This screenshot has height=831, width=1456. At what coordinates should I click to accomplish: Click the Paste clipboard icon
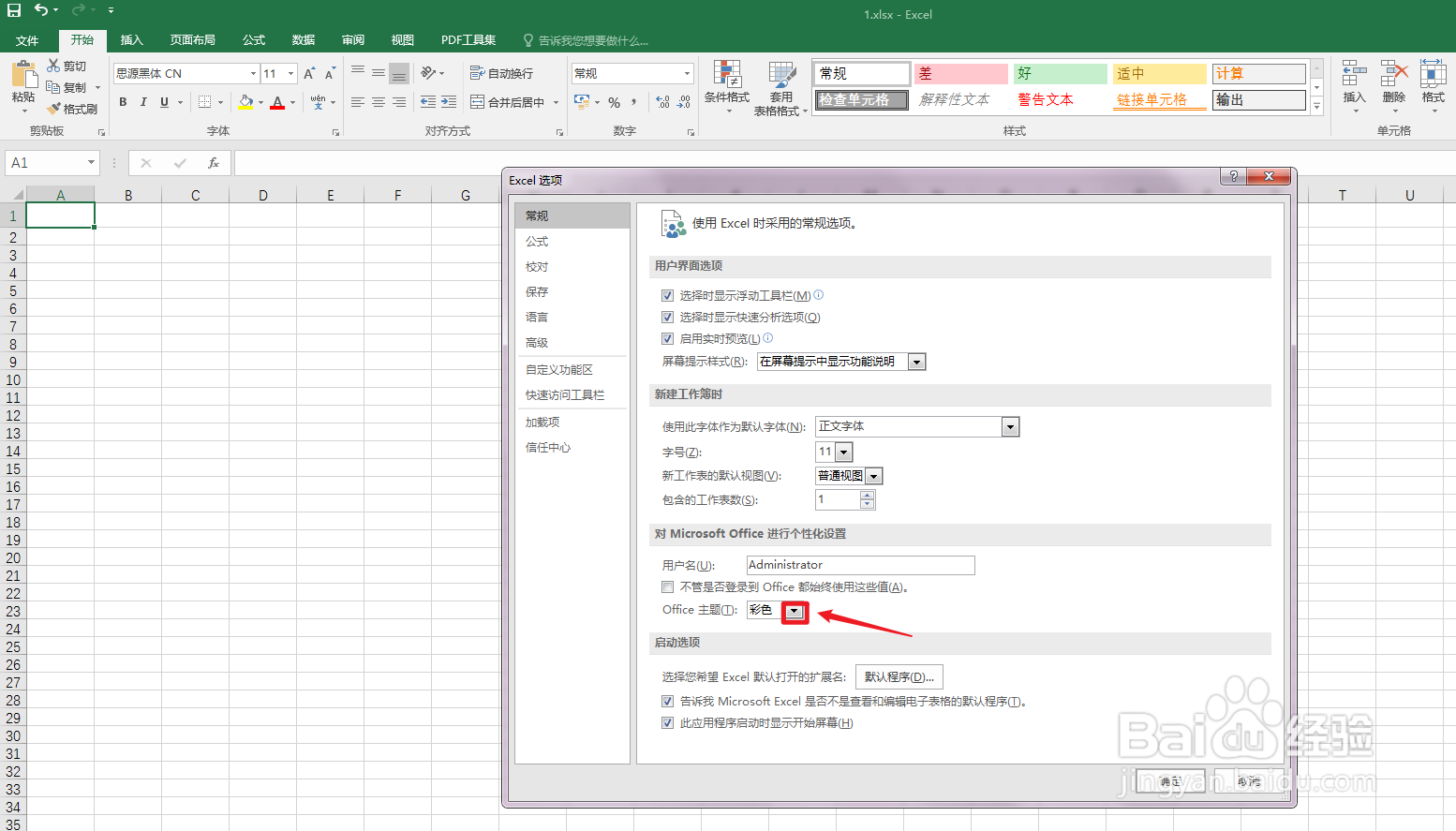click(x=23, y=74)
